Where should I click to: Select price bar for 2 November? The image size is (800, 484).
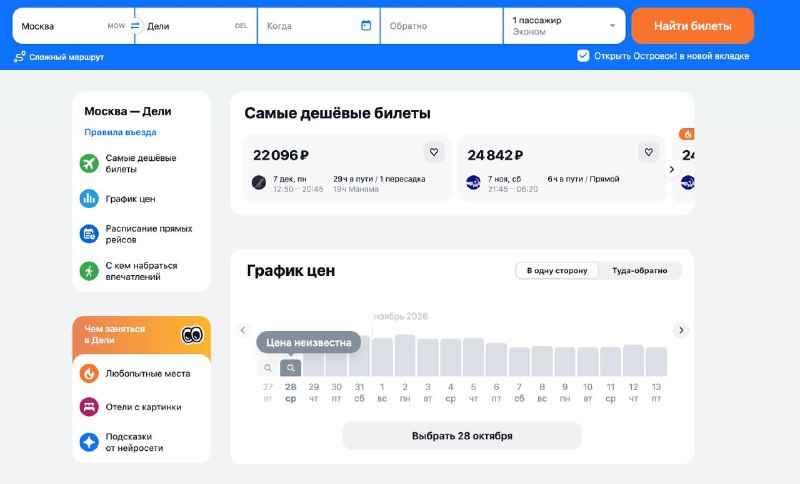[x=405, y=355]
